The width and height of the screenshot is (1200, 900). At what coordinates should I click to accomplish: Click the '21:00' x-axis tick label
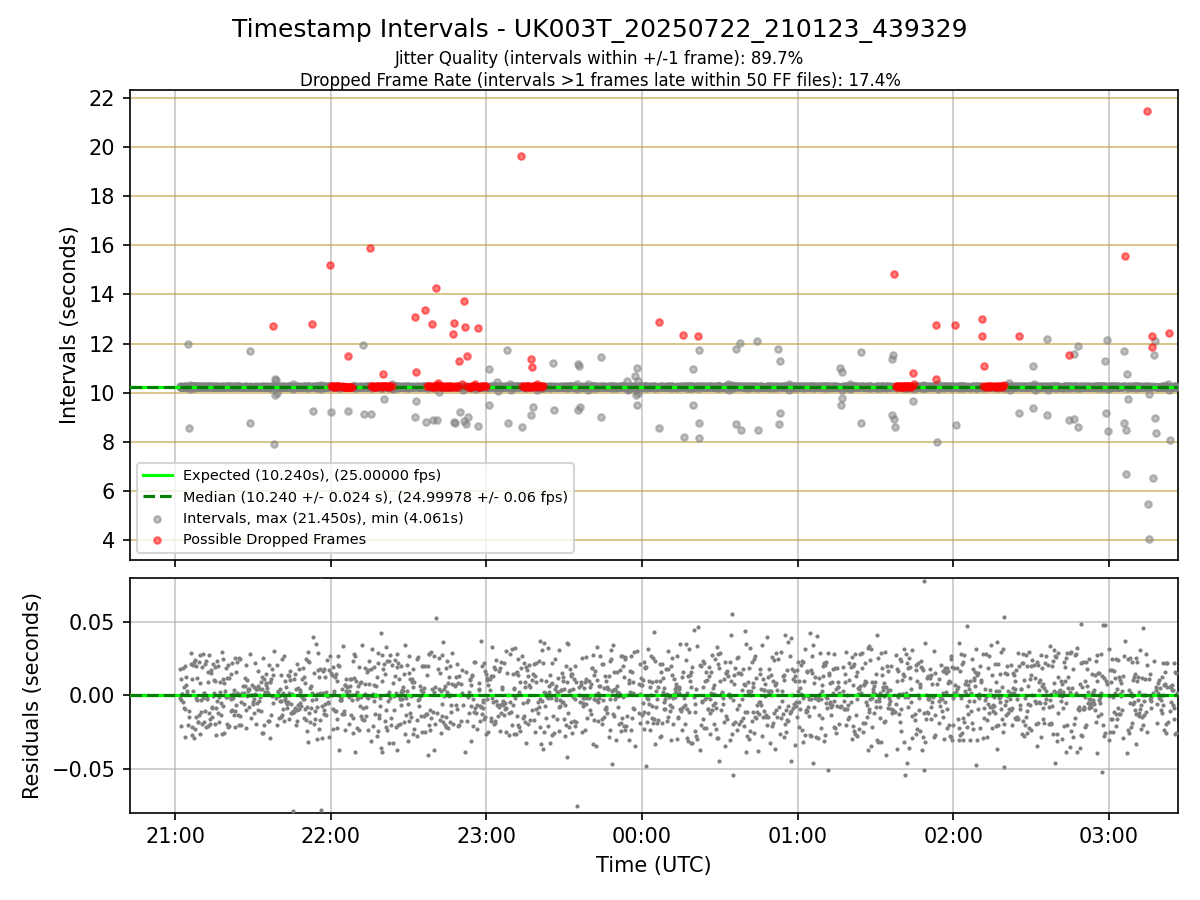pos(175,834)
